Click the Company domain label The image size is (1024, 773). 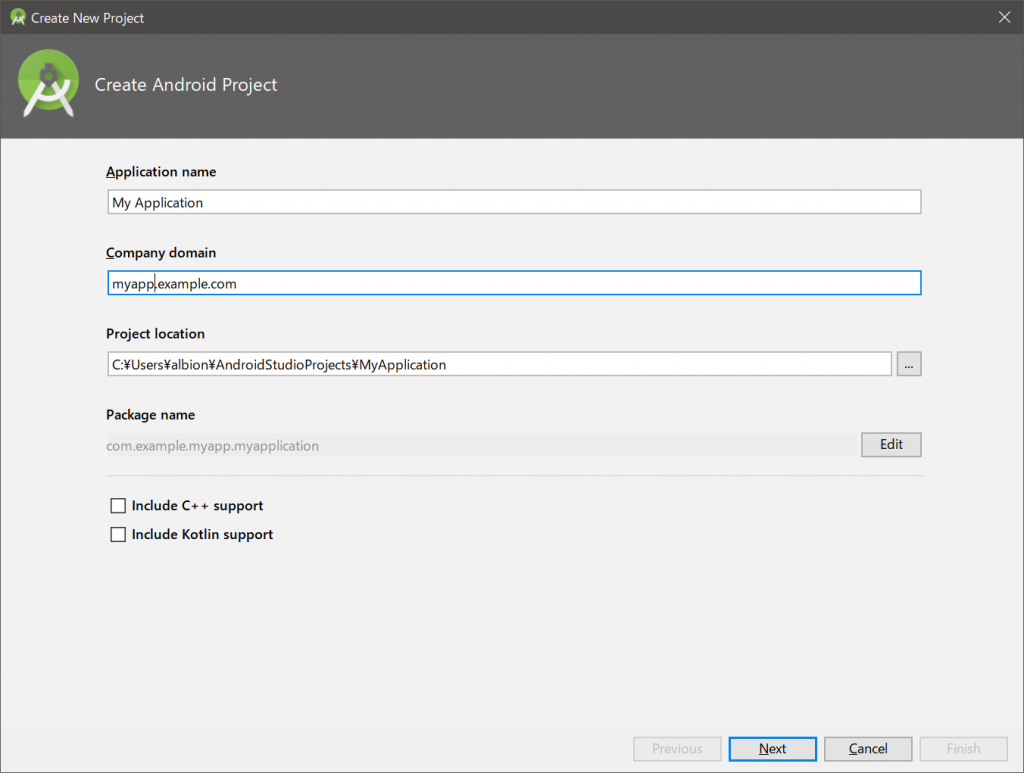[161, 253]
